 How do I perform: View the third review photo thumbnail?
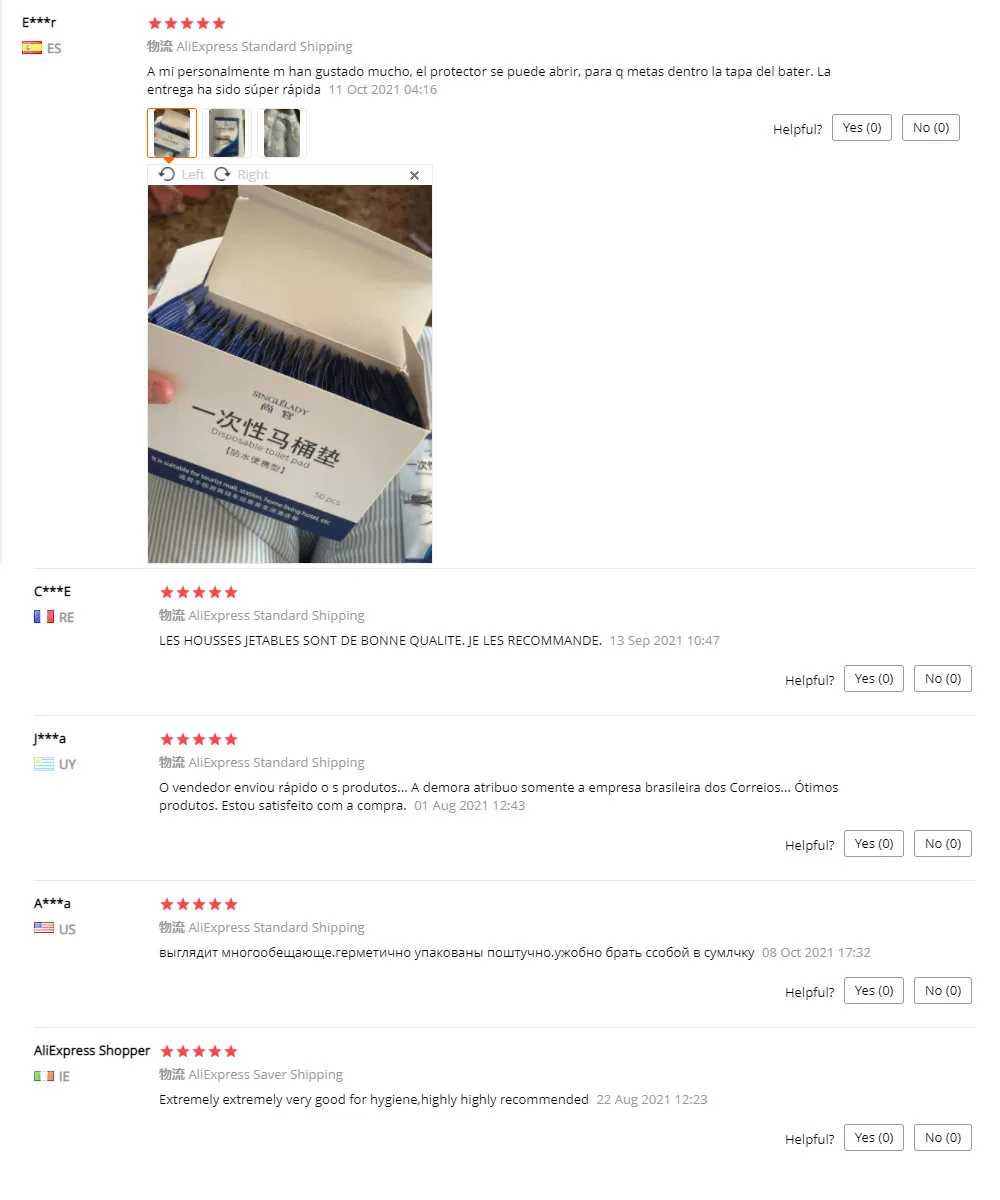[x=282, y=133]
